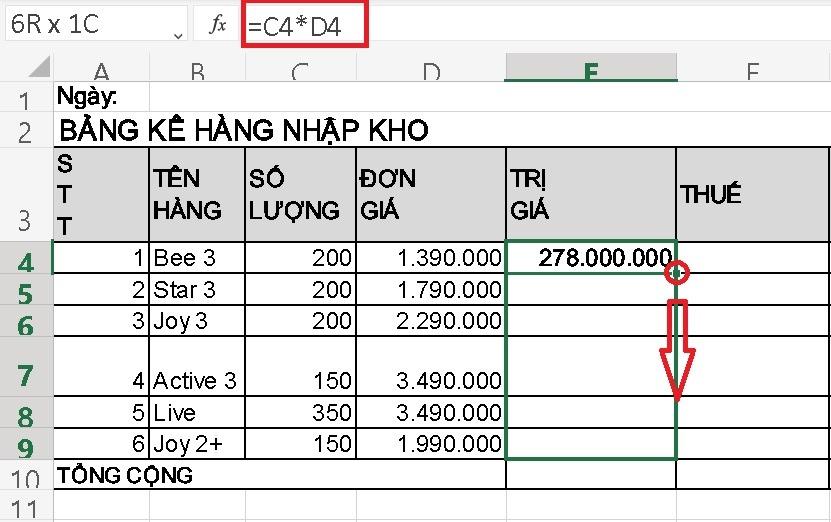
Task: Select row 3 header
Action: pos(26,194)
